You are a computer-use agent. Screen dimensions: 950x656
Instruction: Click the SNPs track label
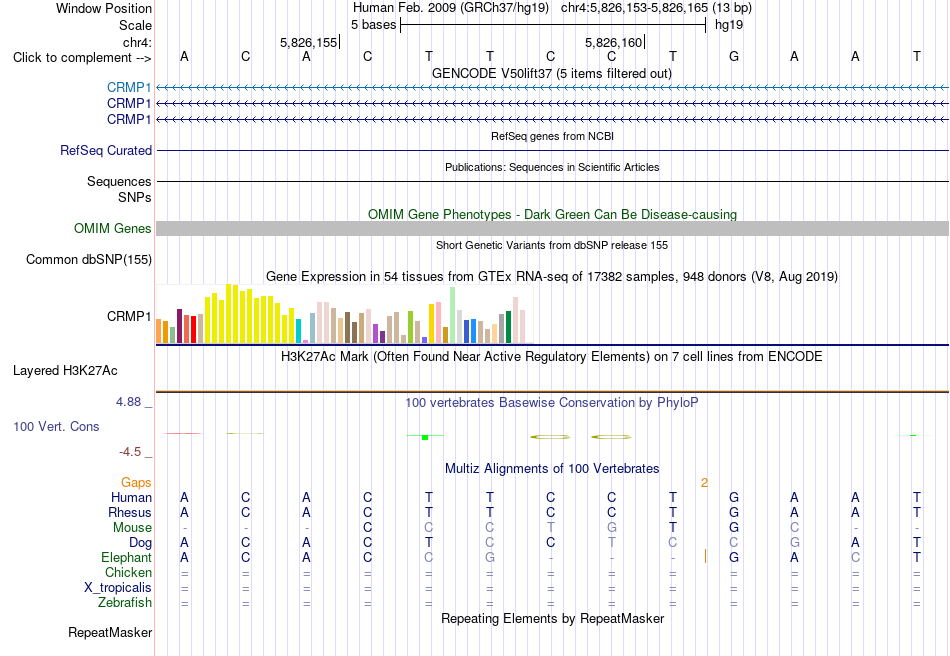(135, 197)
